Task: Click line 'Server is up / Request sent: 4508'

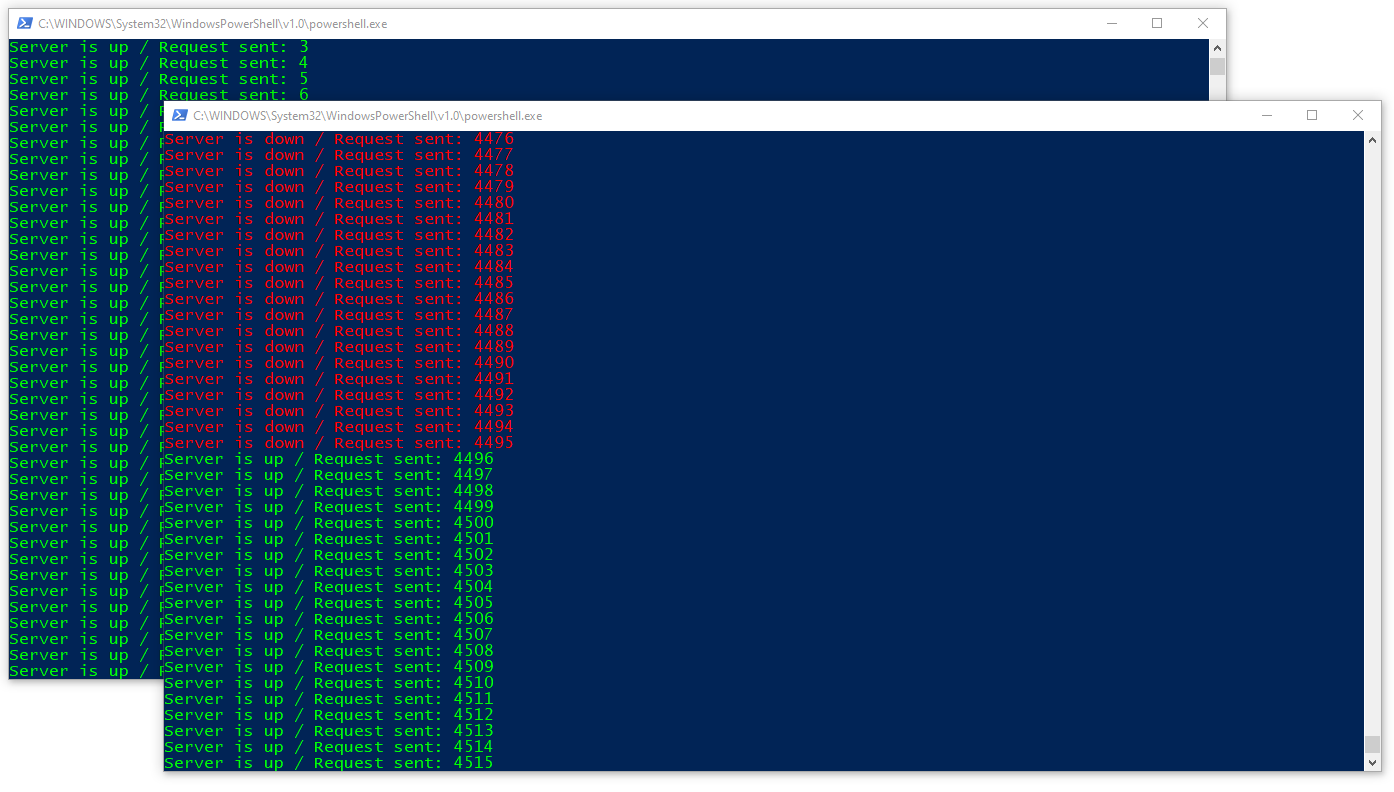Action: [329, 651]
